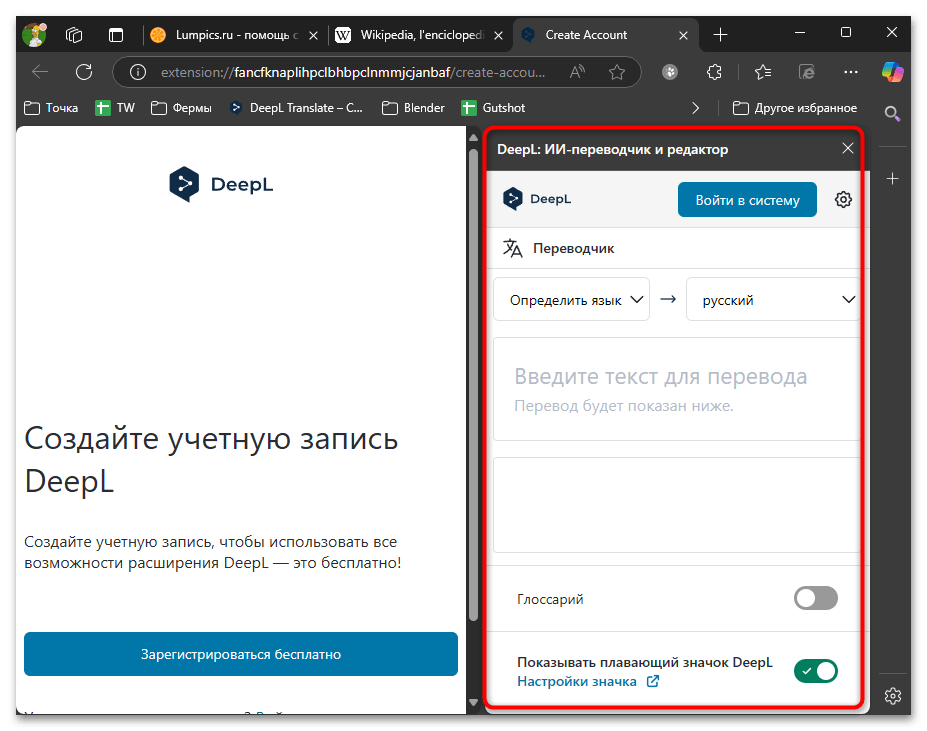Launch Copilot from the toolbar
927x731 pixels.
click(892, 72)
